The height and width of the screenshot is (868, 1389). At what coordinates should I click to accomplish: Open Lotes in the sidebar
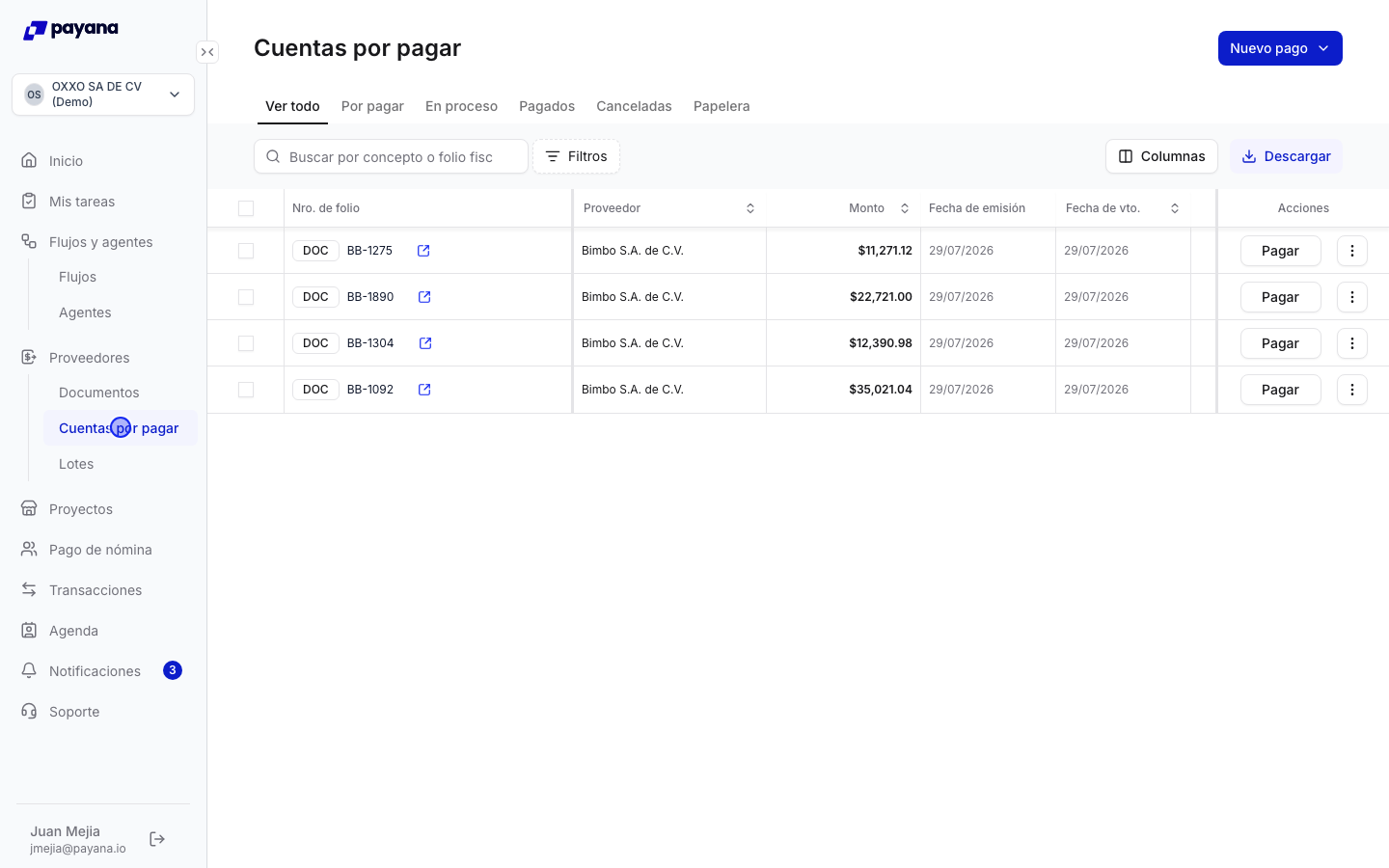click(120, 464)
